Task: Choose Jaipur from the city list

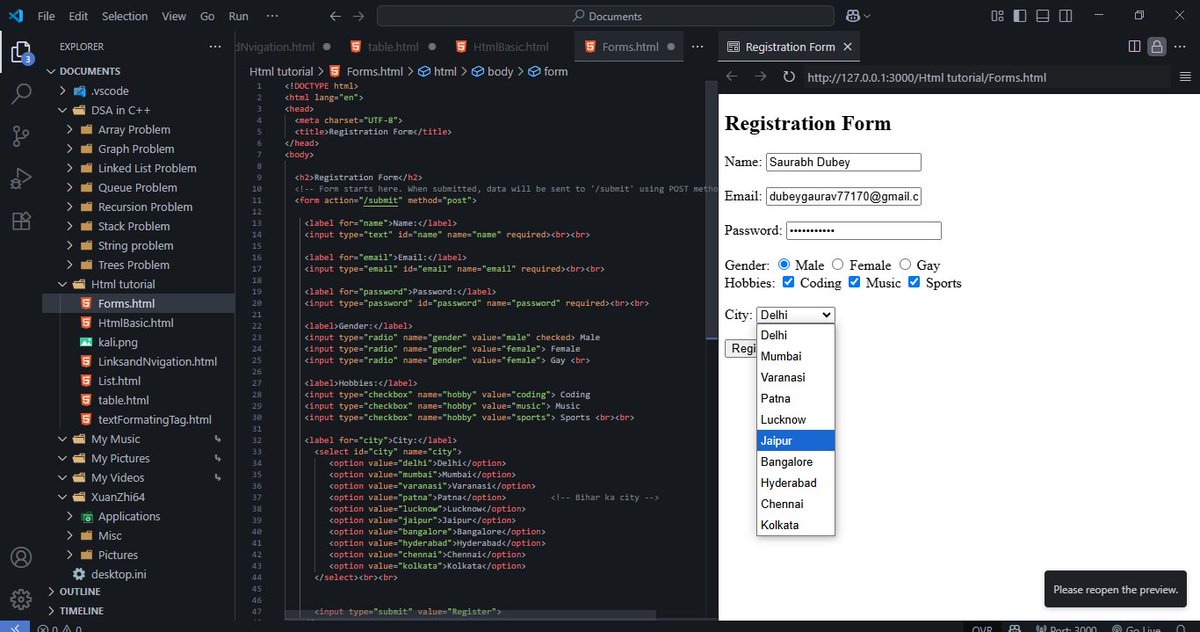Action: pos(796,441)
